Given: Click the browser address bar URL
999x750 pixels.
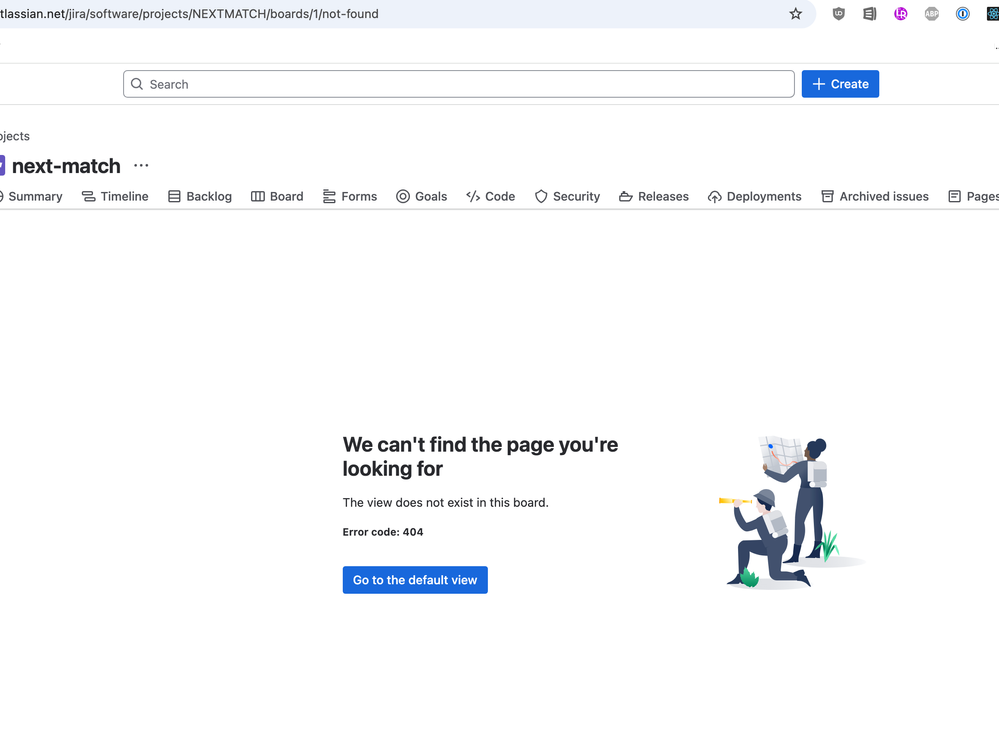Looking at the screenshot, I should [189, 13].
